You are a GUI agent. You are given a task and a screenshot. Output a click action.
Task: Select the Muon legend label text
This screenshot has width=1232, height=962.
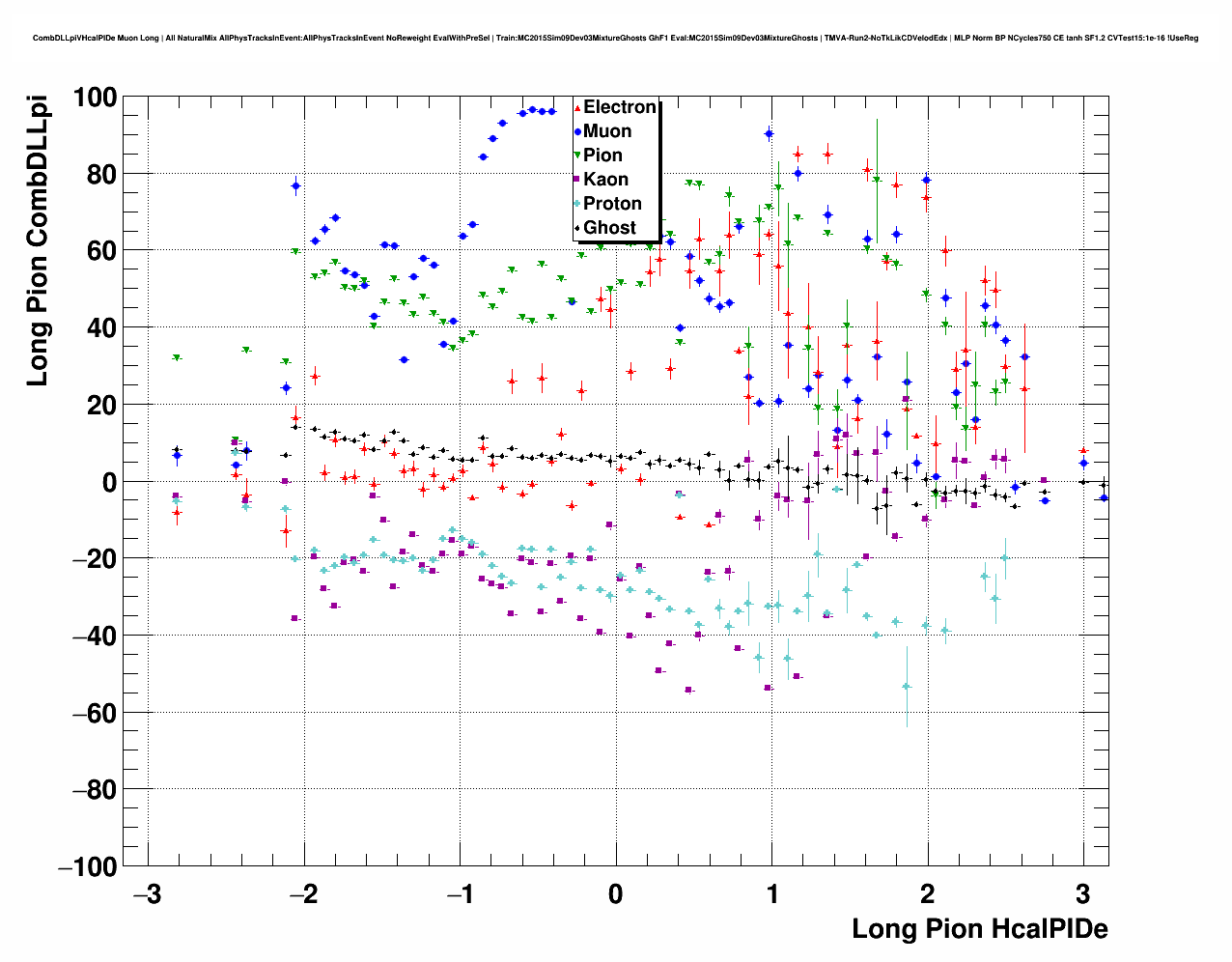(x=607, y=131)
